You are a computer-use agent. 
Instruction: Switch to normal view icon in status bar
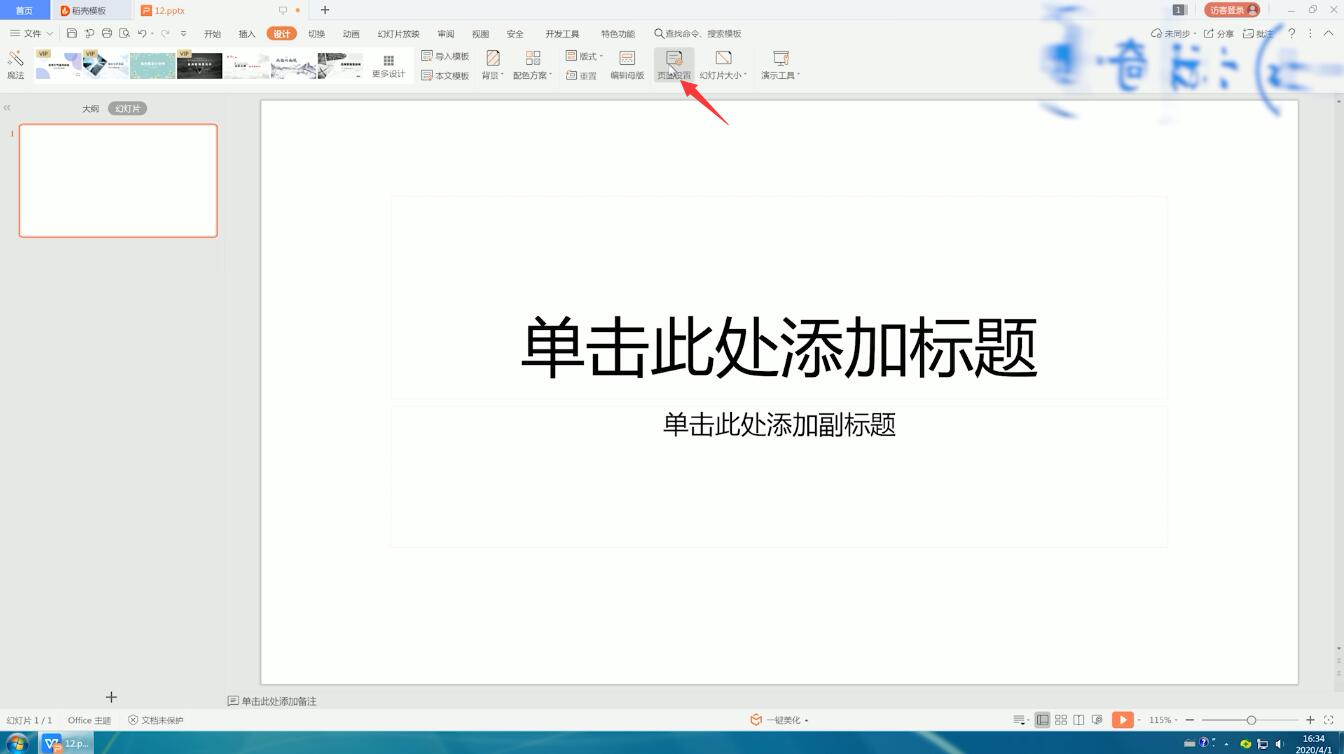click(x=1042, y=720)
